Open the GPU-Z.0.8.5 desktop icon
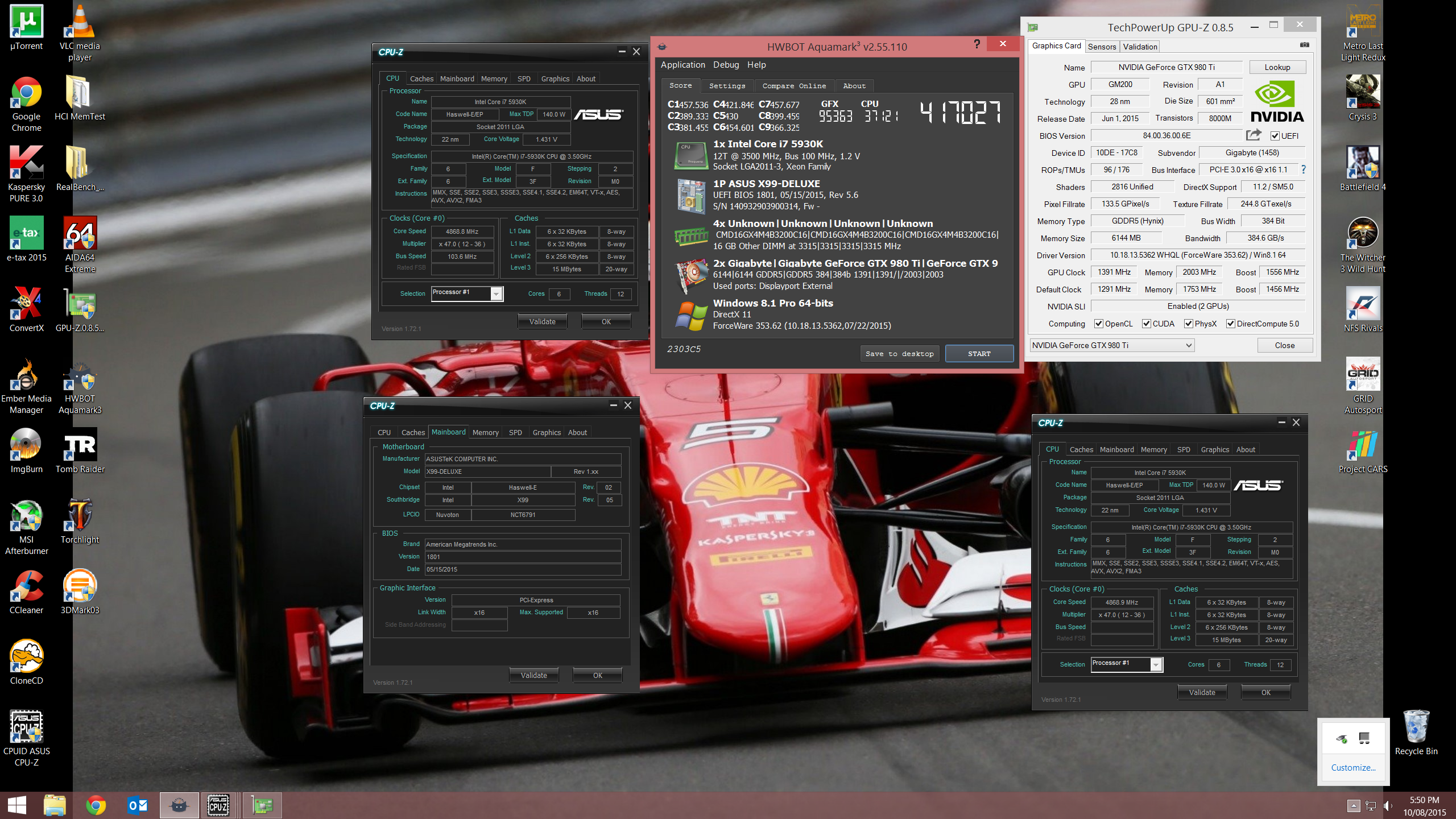Screen dimensions: 1456x819 80,309
